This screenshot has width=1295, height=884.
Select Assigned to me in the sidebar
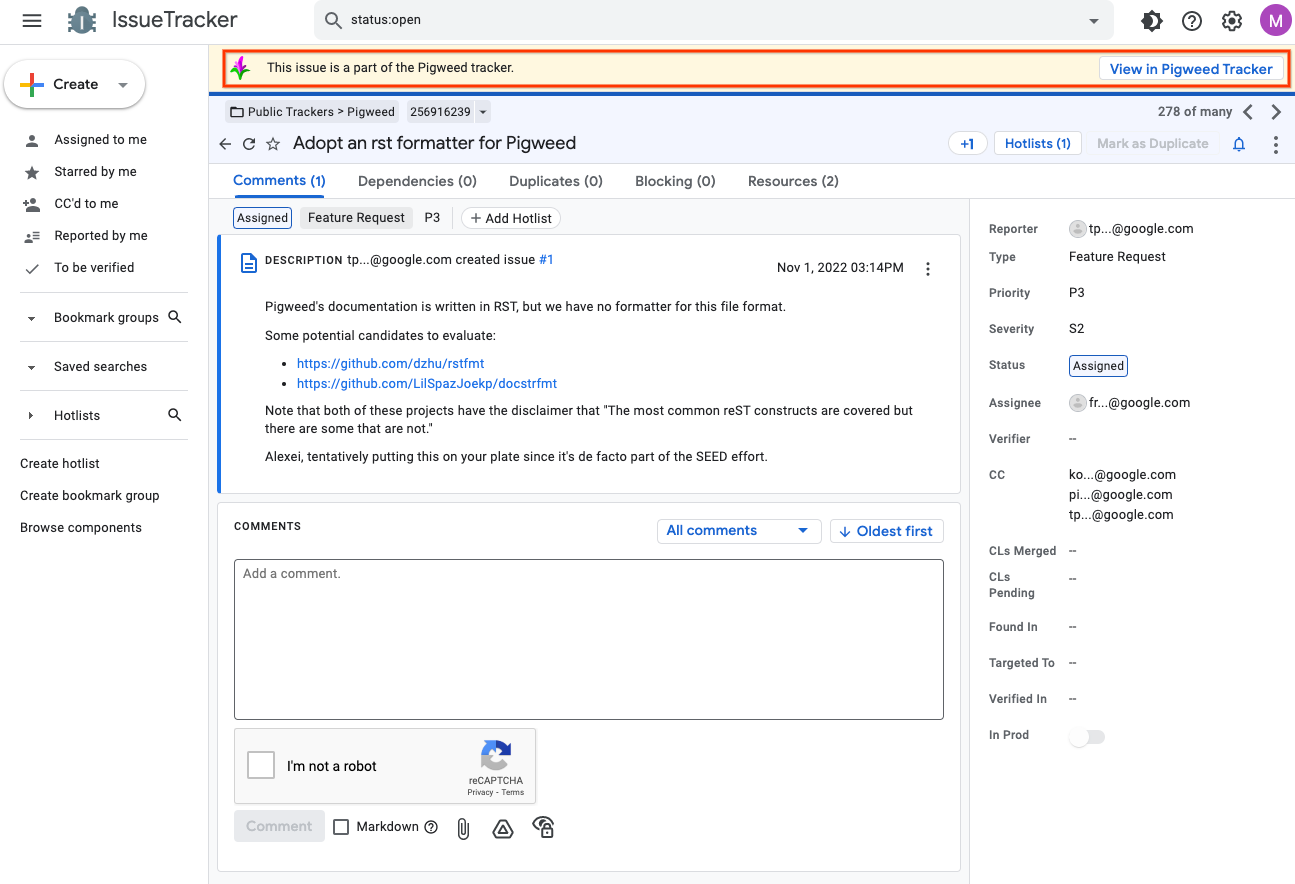click(x=100, y=140)
